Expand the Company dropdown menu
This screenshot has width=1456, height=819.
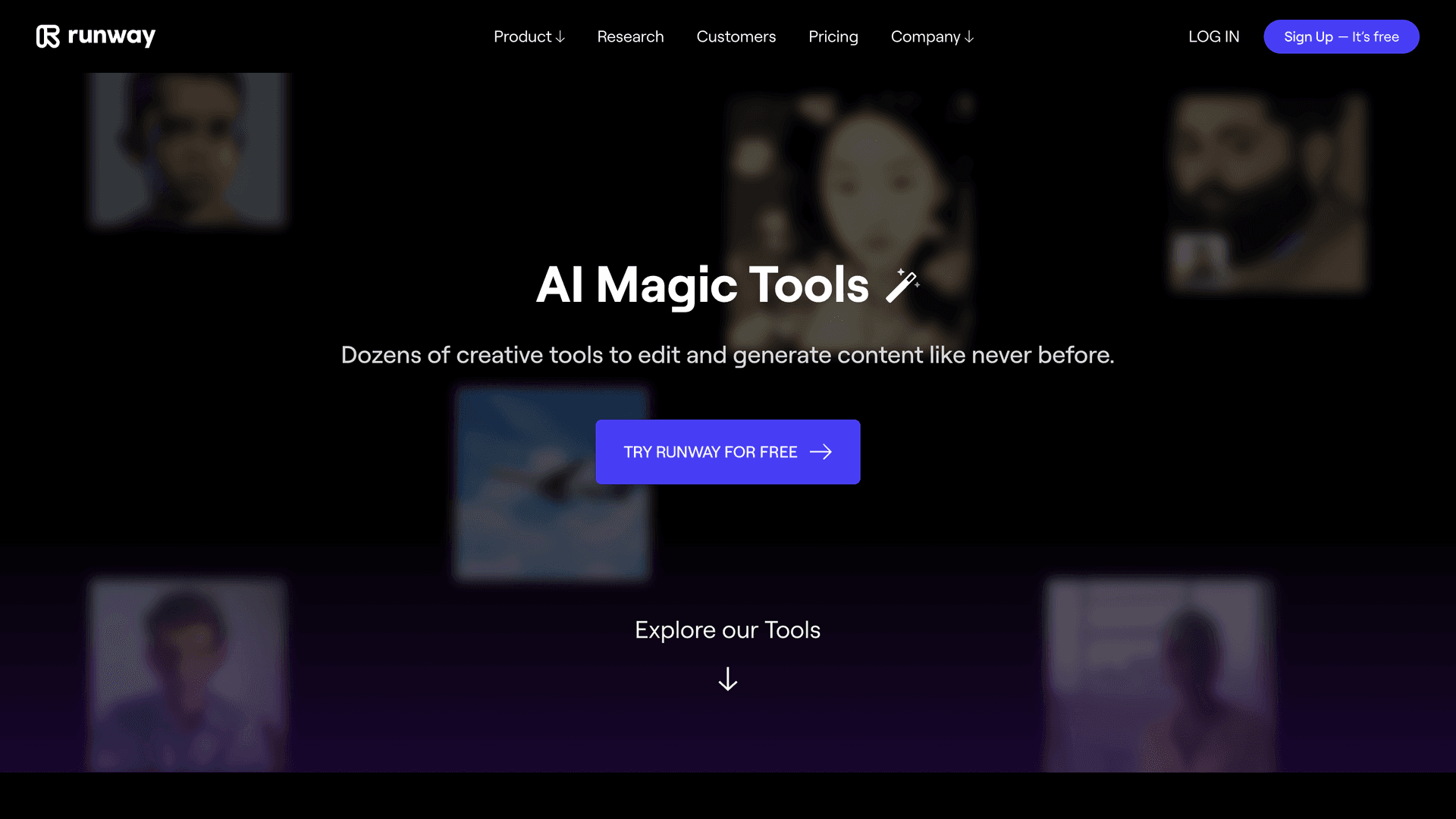click(932, 36)
